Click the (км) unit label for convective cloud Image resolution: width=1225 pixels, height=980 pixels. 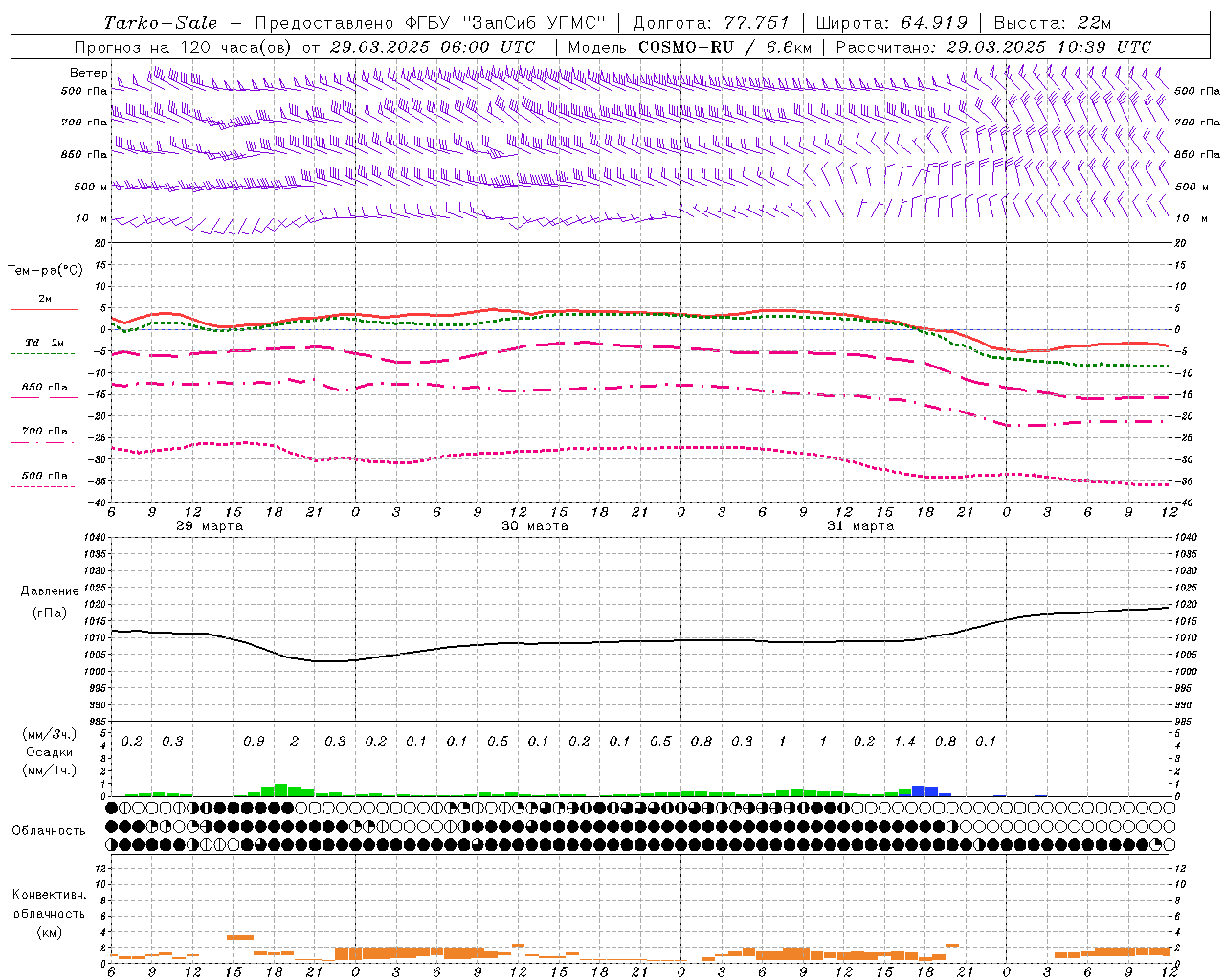(x=49, y=932)
